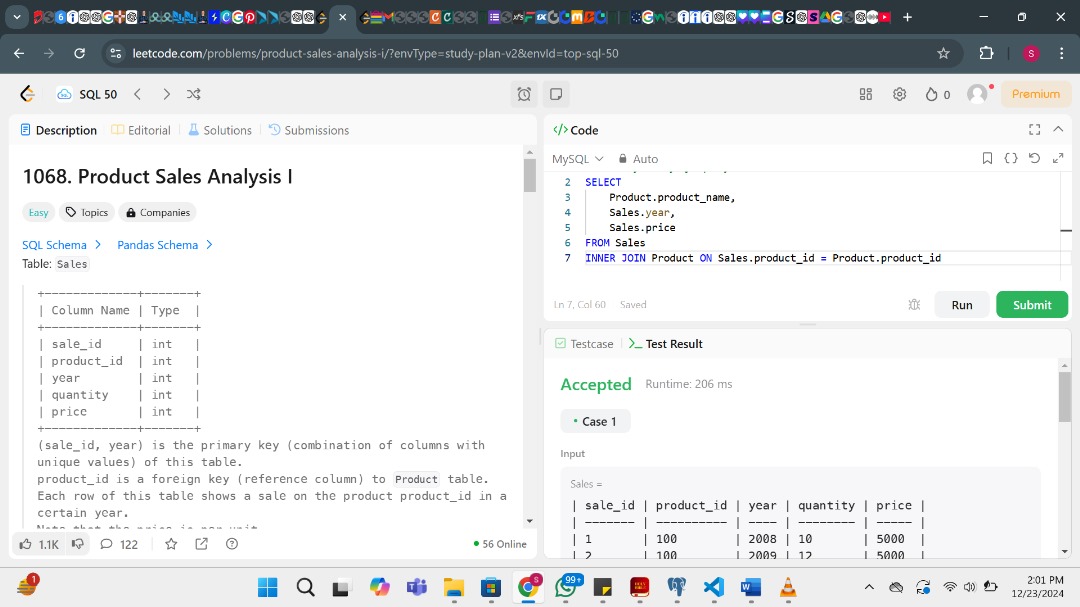The width and height of the screenshot is (1080, 607).
Task: Reset code to default icon
Action: (1035, 158)
